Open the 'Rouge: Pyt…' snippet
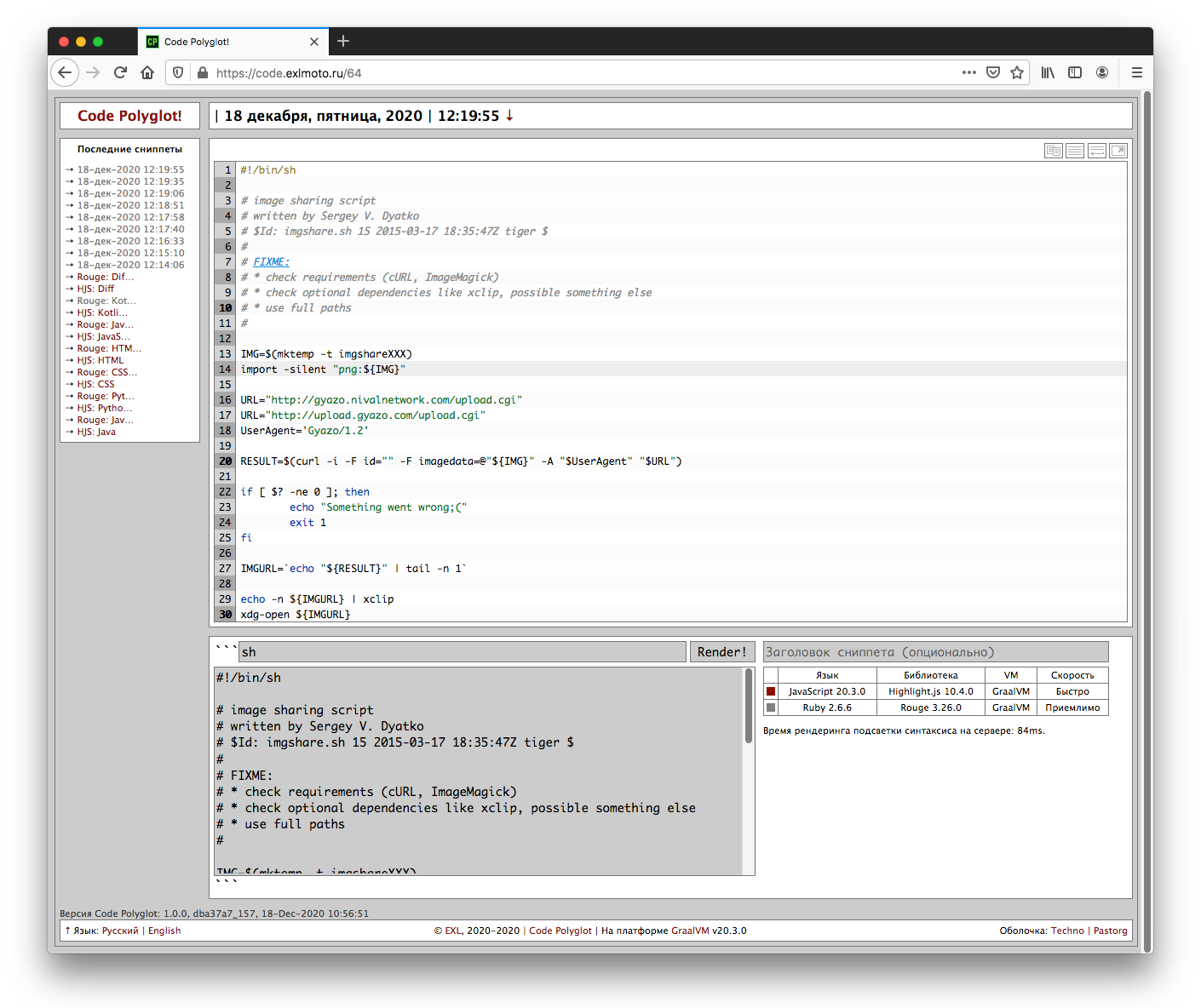 [106, 396]
